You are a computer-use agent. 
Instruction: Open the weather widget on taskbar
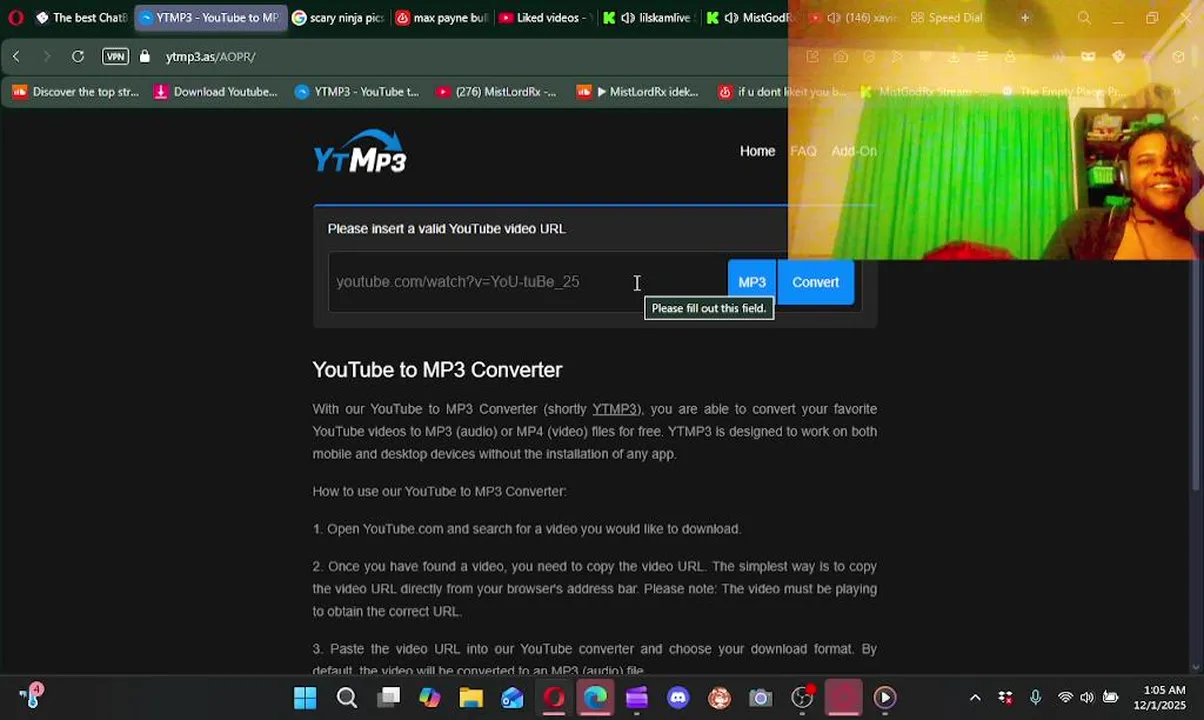click(x=32, y=696)
